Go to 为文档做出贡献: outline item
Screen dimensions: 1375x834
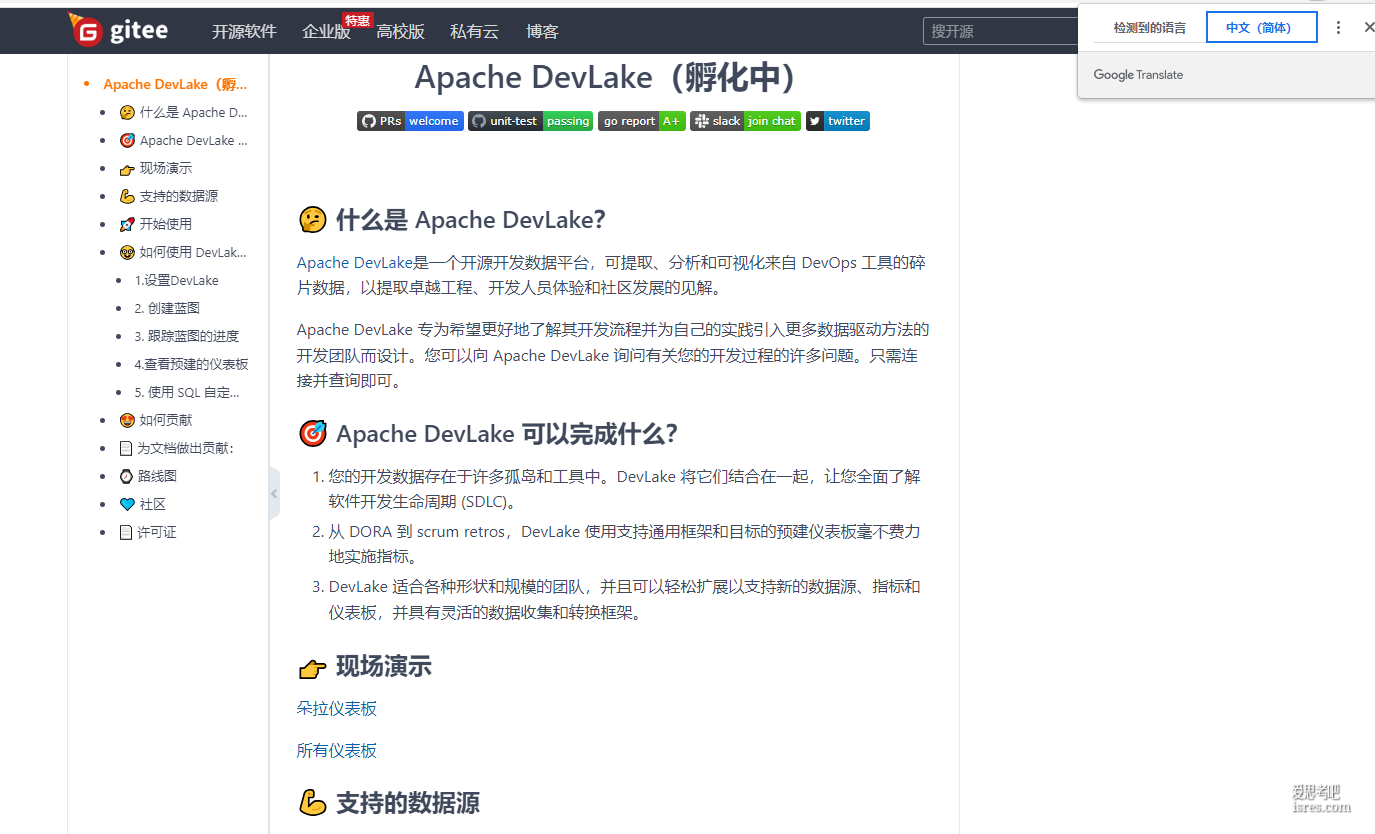177,448
